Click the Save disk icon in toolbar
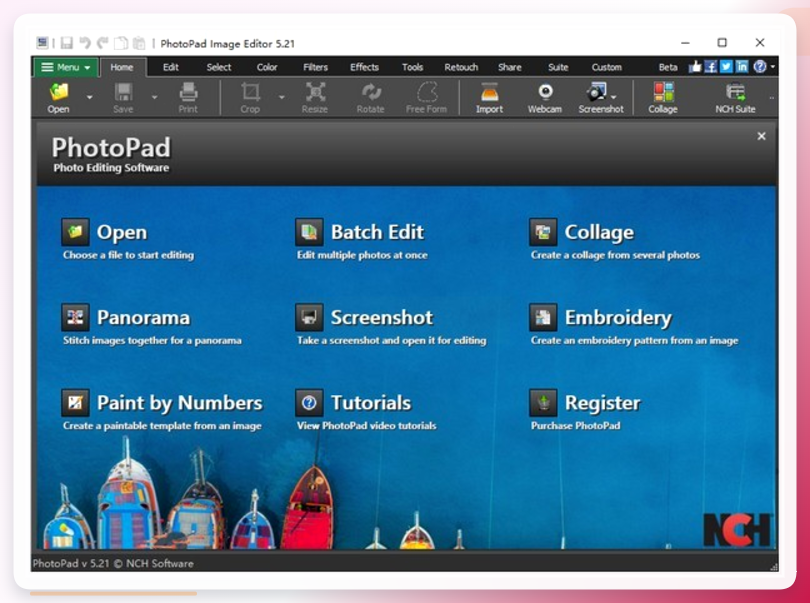Viewport: 810px width, 603px height. click(123, 92)
